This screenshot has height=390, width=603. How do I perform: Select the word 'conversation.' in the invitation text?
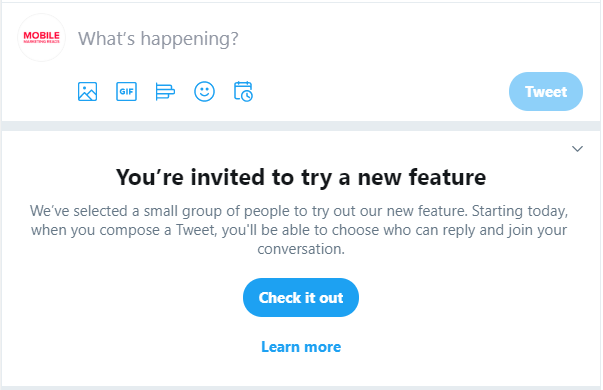coord(301,249)
